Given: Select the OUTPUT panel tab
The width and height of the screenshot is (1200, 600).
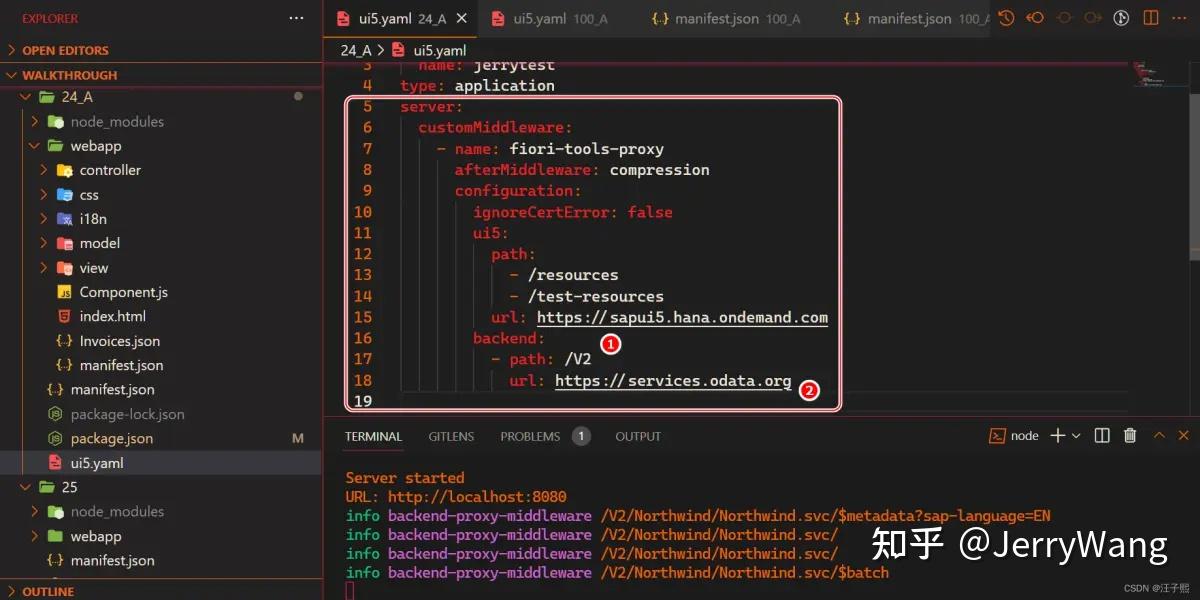Looking at the screenshot, I should click(638, 436).
